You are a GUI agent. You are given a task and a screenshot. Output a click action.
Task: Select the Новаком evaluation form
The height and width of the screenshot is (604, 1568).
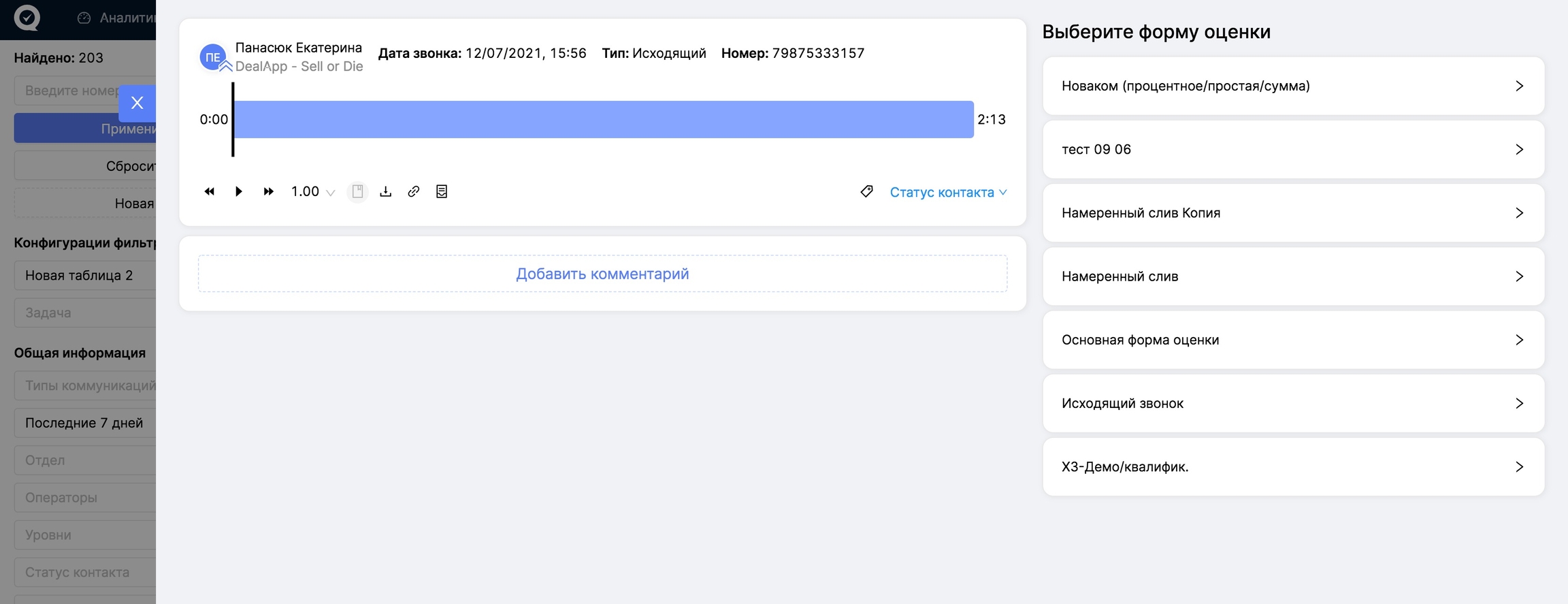[1293, 86]
